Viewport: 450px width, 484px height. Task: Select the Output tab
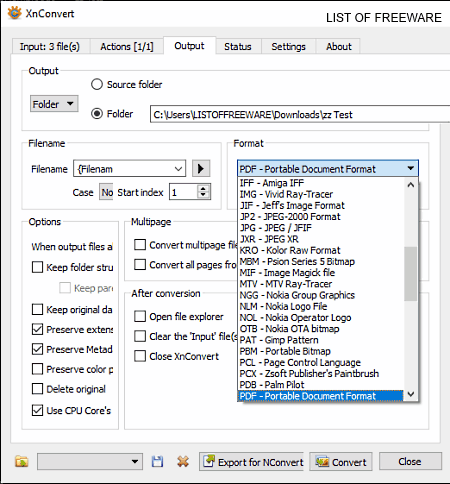(189, 46)
